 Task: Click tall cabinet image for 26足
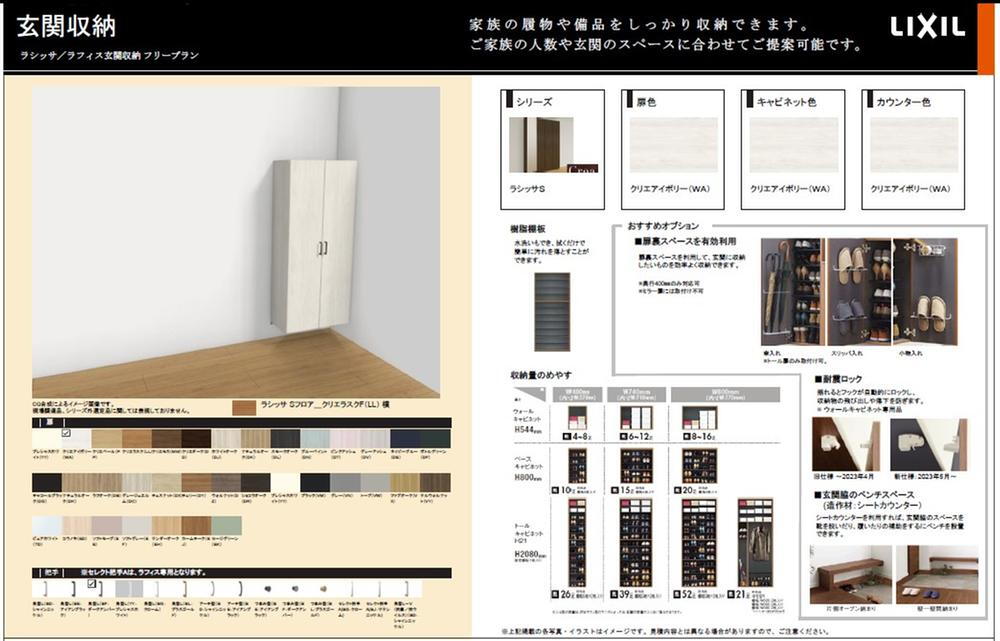[577, 543]
